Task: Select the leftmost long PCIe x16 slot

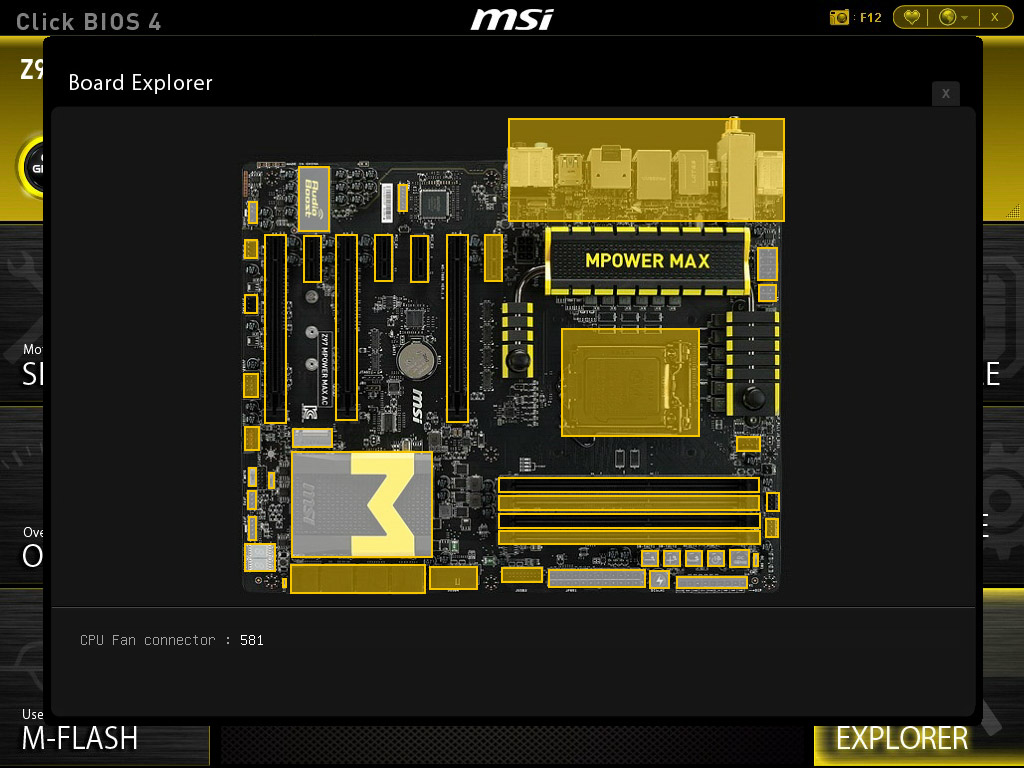Action: [x=276, y=329]
